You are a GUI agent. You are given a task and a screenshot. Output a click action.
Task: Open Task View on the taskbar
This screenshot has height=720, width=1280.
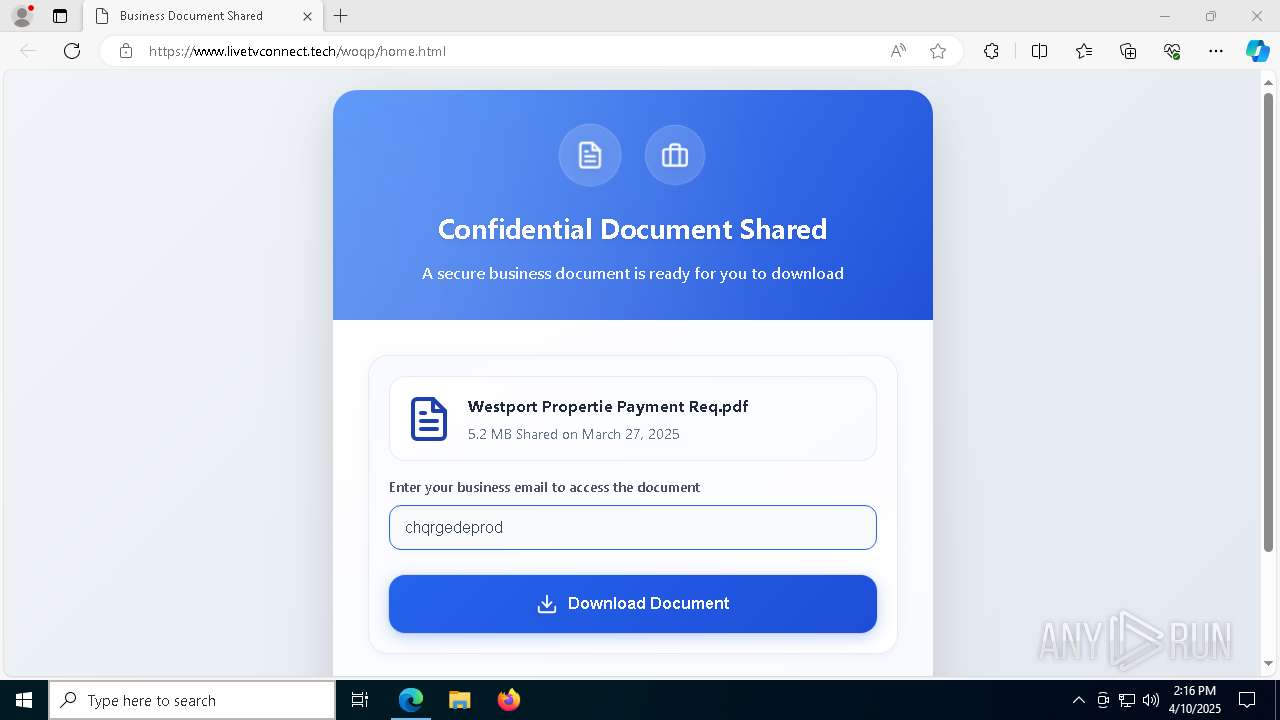pos(360,700)
